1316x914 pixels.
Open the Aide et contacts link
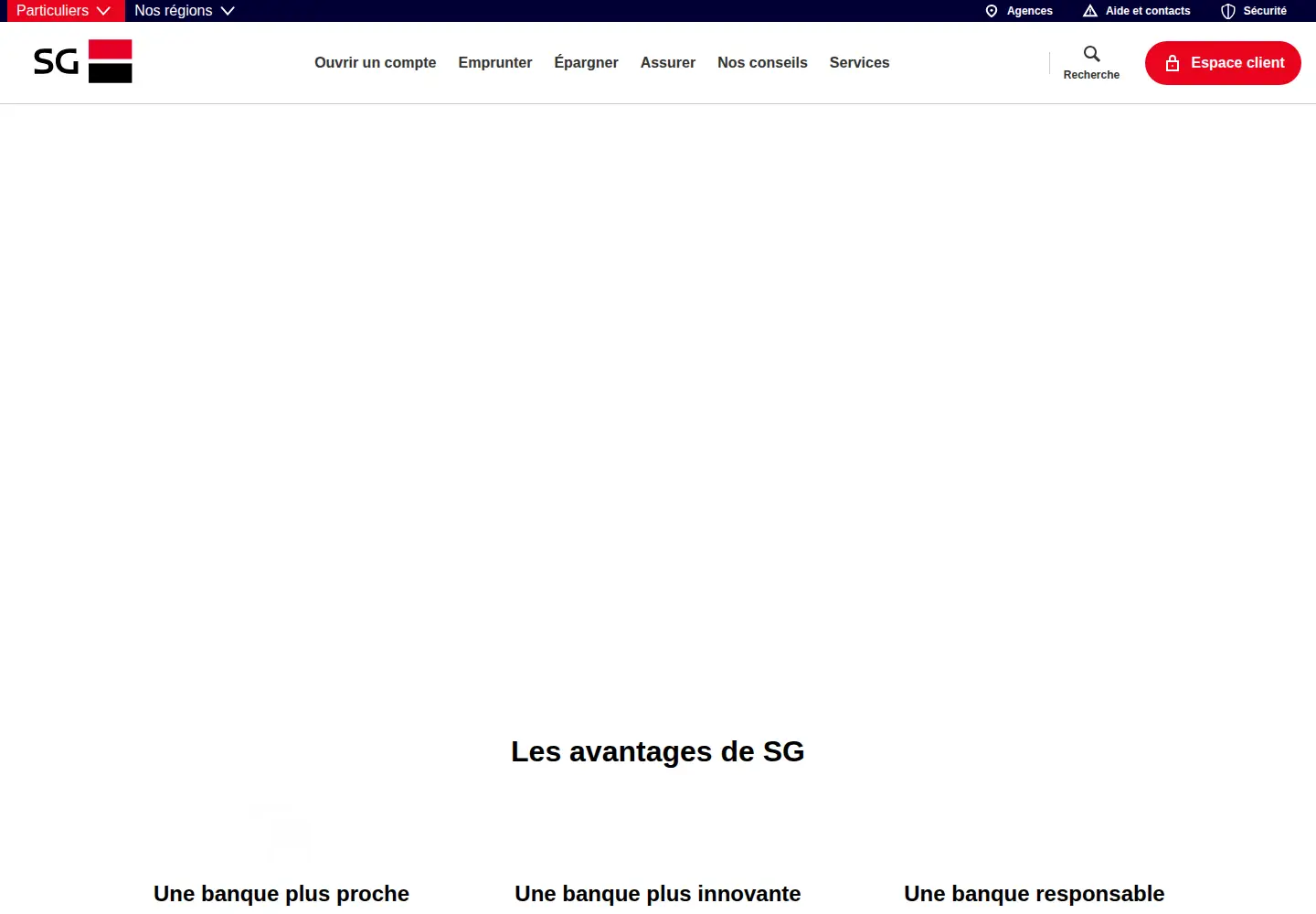click(x=1137, y=11)
